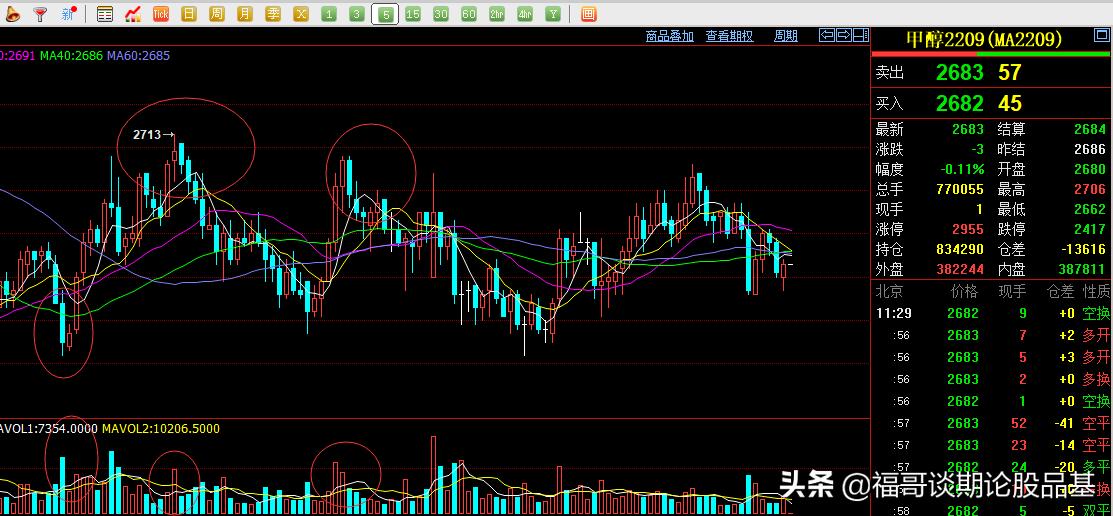
Task: Click the 商品叠加 overlay link
Action: [670, 36]
